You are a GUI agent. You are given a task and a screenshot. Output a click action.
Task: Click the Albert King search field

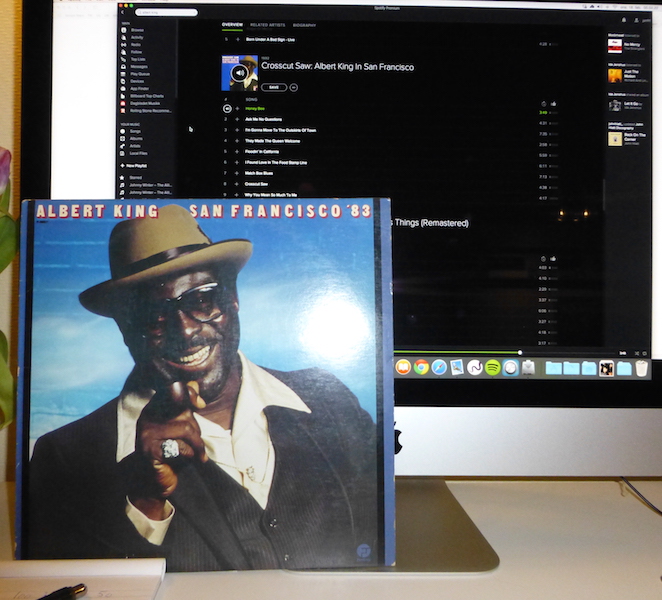166,13
